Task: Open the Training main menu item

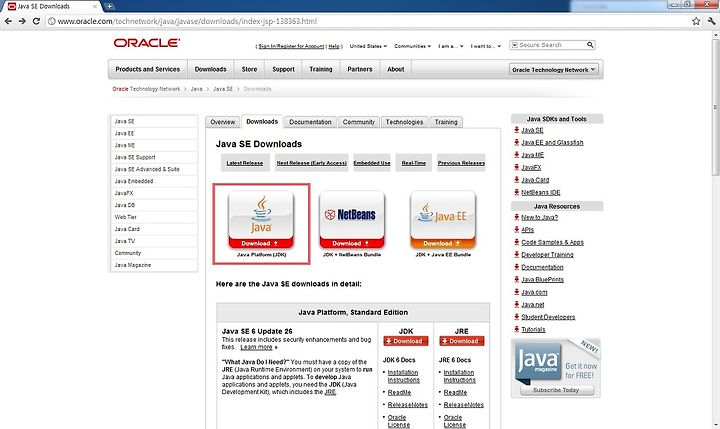Action: pyautogui.click(x=321, y=69)
